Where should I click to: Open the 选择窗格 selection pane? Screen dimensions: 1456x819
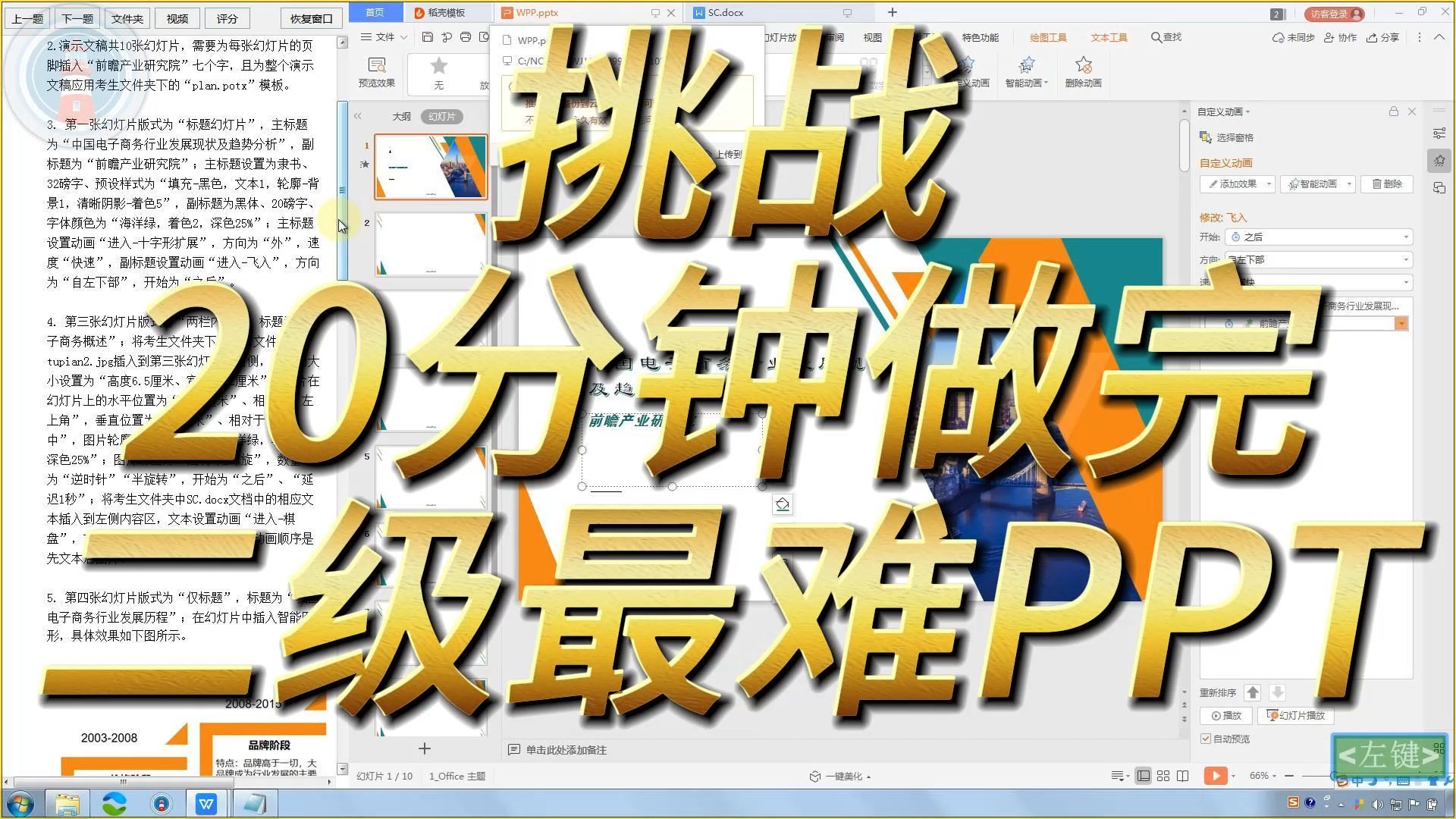tap(1226, 137)
